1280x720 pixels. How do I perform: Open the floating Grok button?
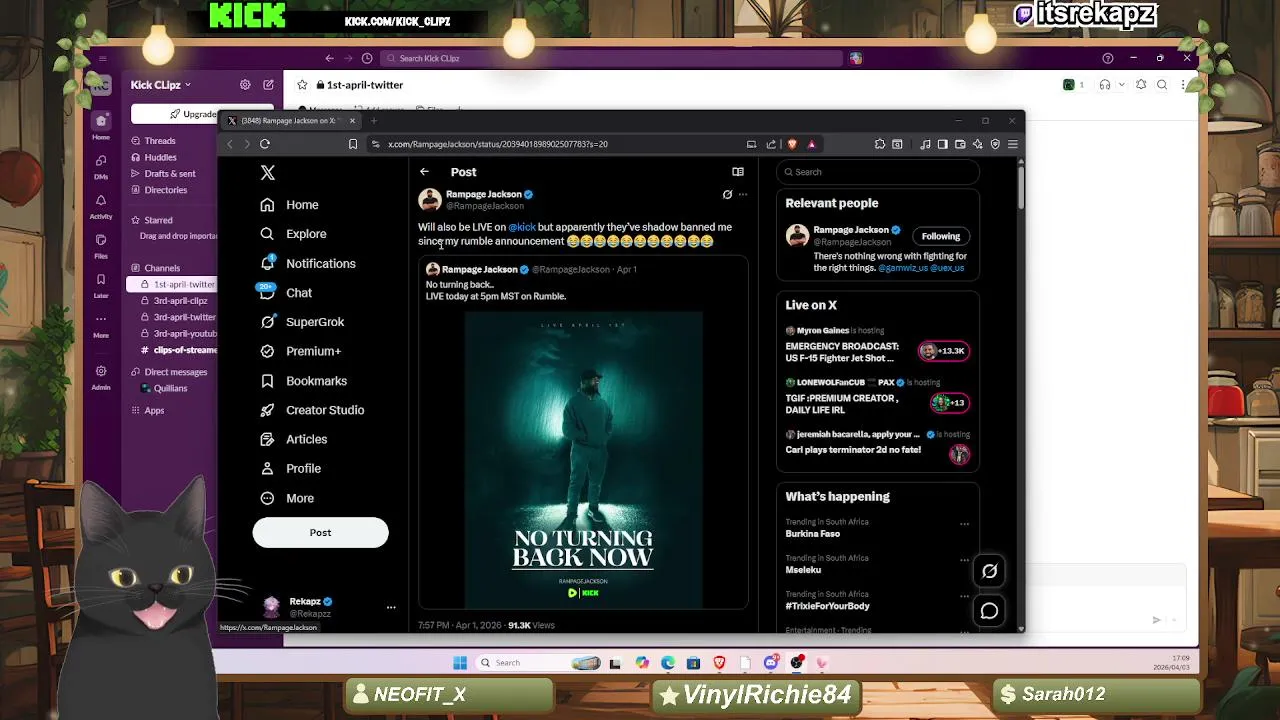coord(989,571)
